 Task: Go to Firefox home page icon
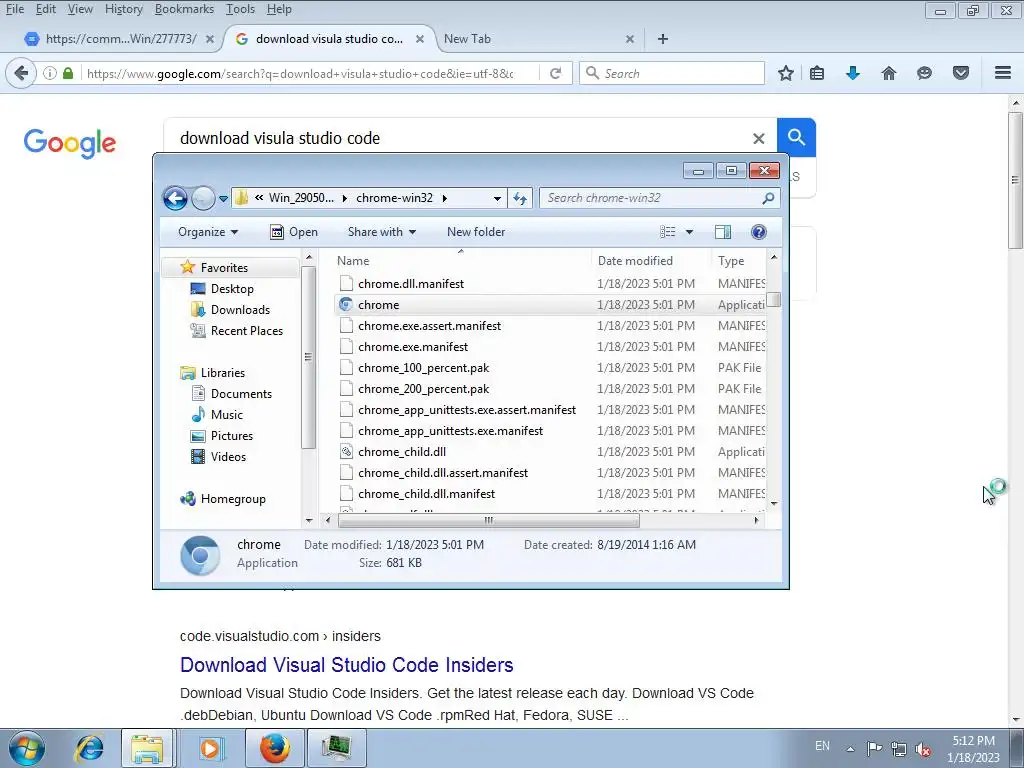point(889,73)
